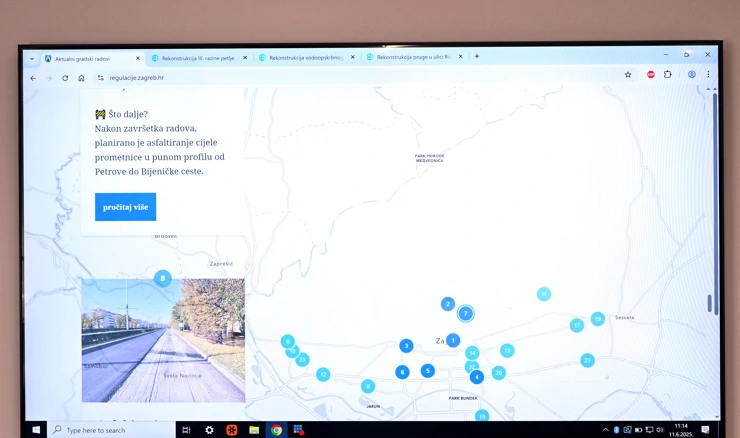740x438 pixels.
Task: Select map marker number 11
Action: point(544,294)
